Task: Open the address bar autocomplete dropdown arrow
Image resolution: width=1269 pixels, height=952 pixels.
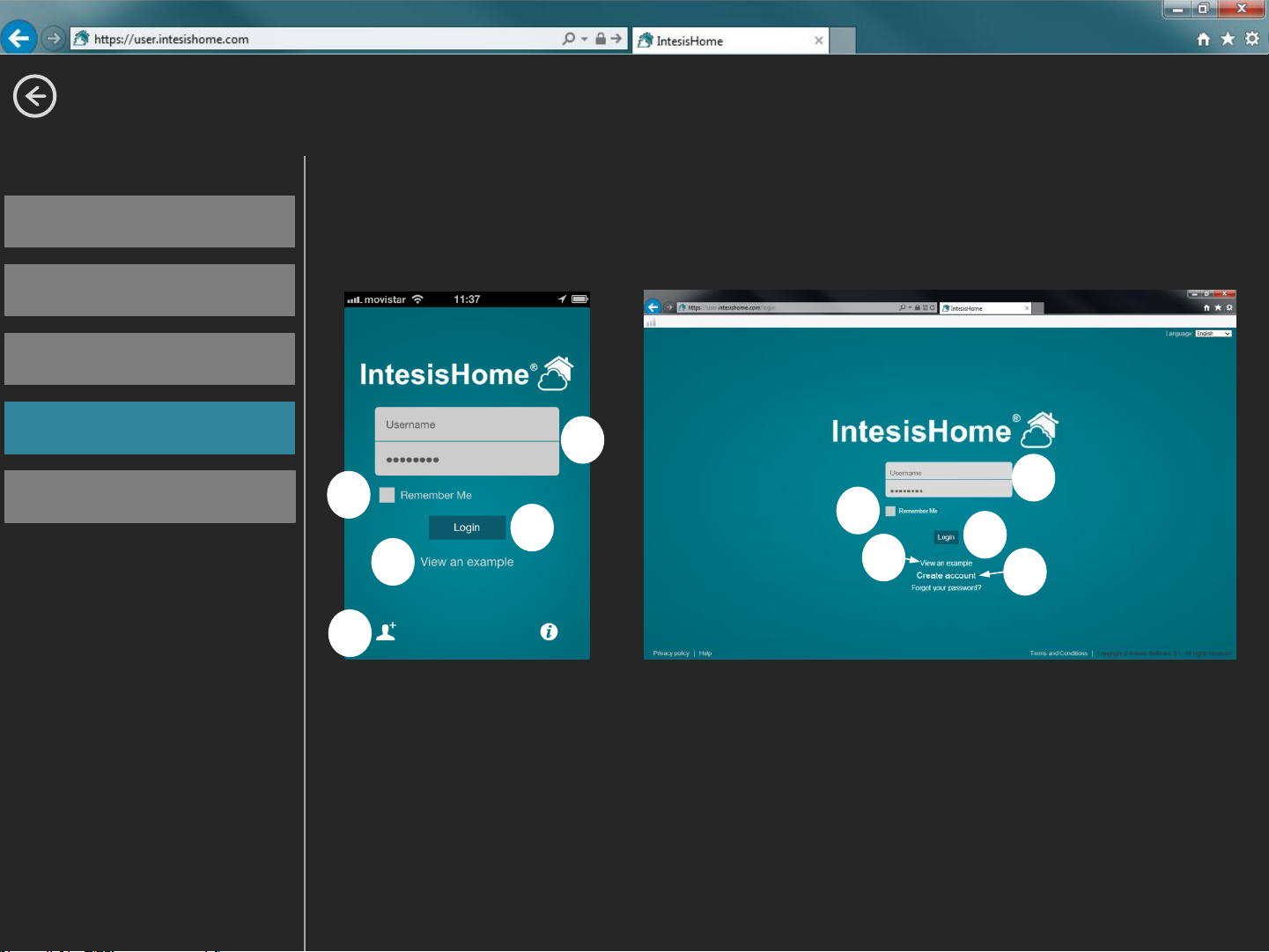Action: tap(585, 39)
